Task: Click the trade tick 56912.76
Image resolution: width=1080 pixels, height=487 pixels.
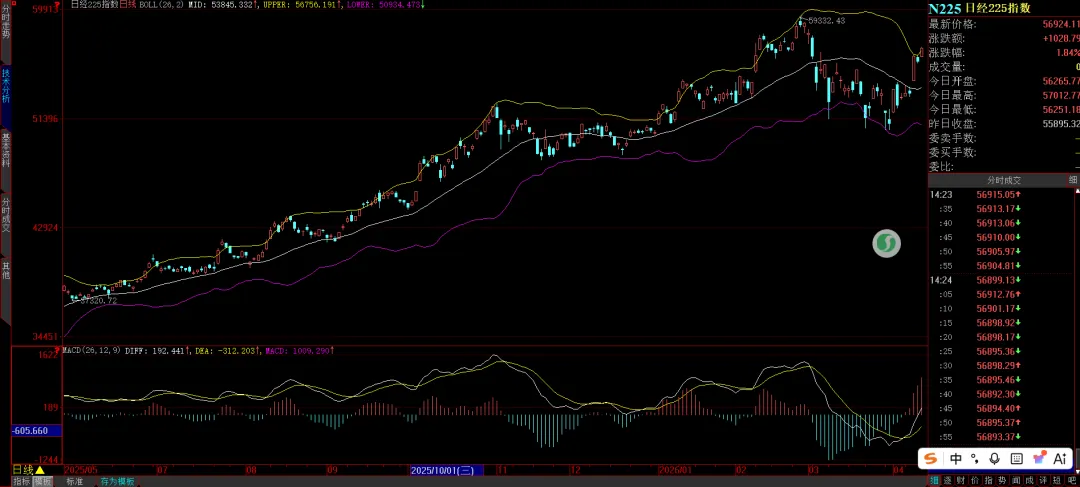Action: (x=999, y=294)
